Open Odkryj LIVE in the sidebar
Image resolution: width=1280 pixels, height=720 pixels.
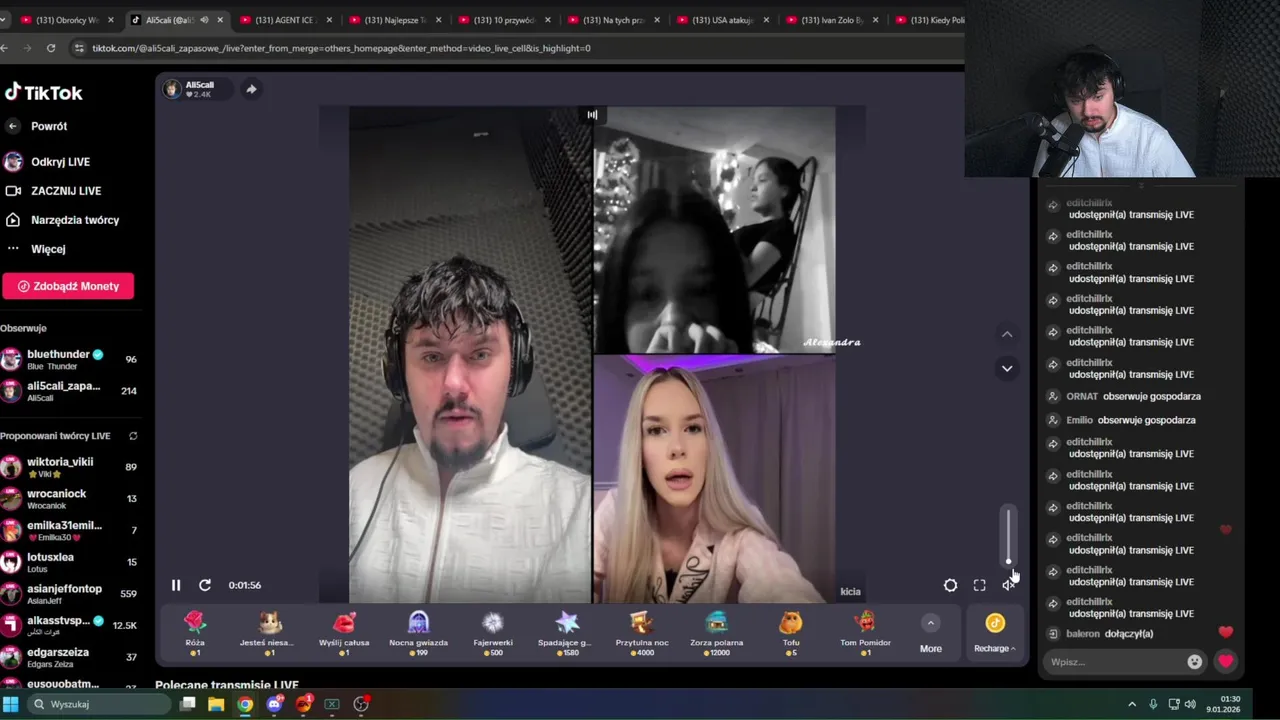pyautogui.click(x=60, y=162)
